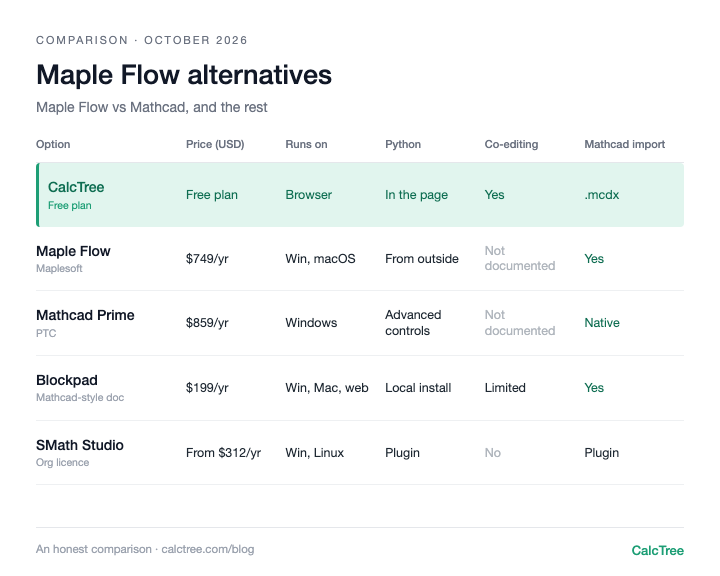
Task: Click the 'Win, Mac, web' platform cell
Action: pyautogui.click(x=327, y=388)
